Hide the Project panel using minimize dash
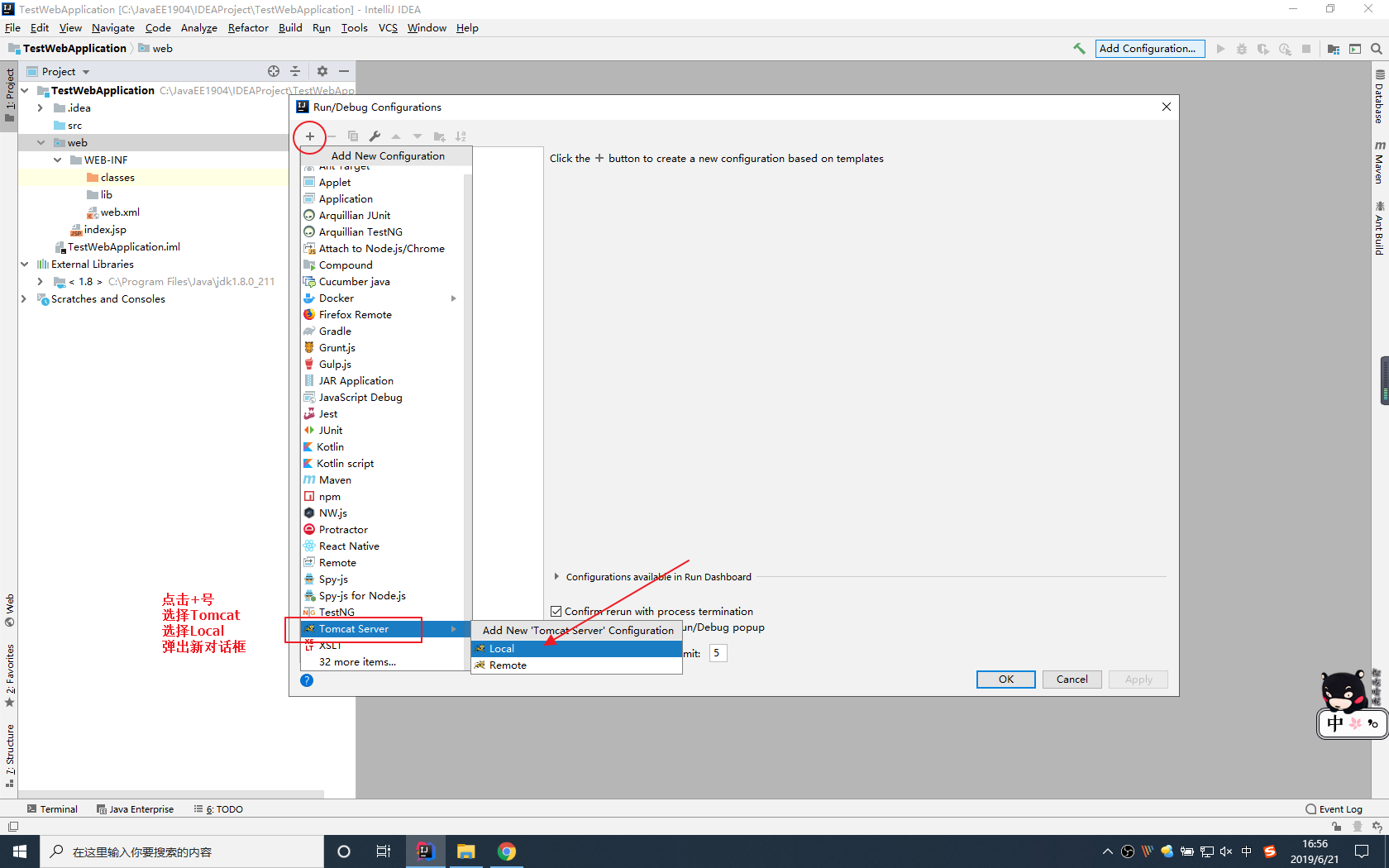The height and width of the screenshot is (868, 1389). point(344,71)
